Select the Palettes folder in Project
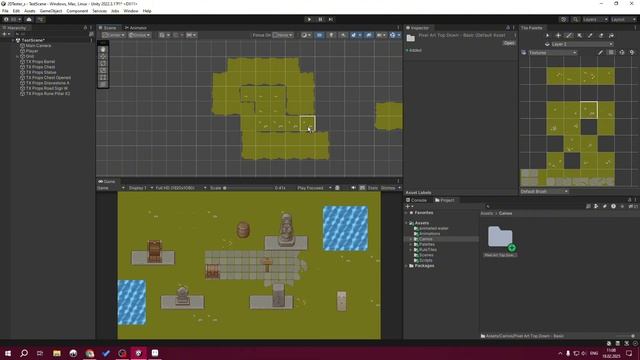This screenshot has width=640, height=360. [427, 244]
